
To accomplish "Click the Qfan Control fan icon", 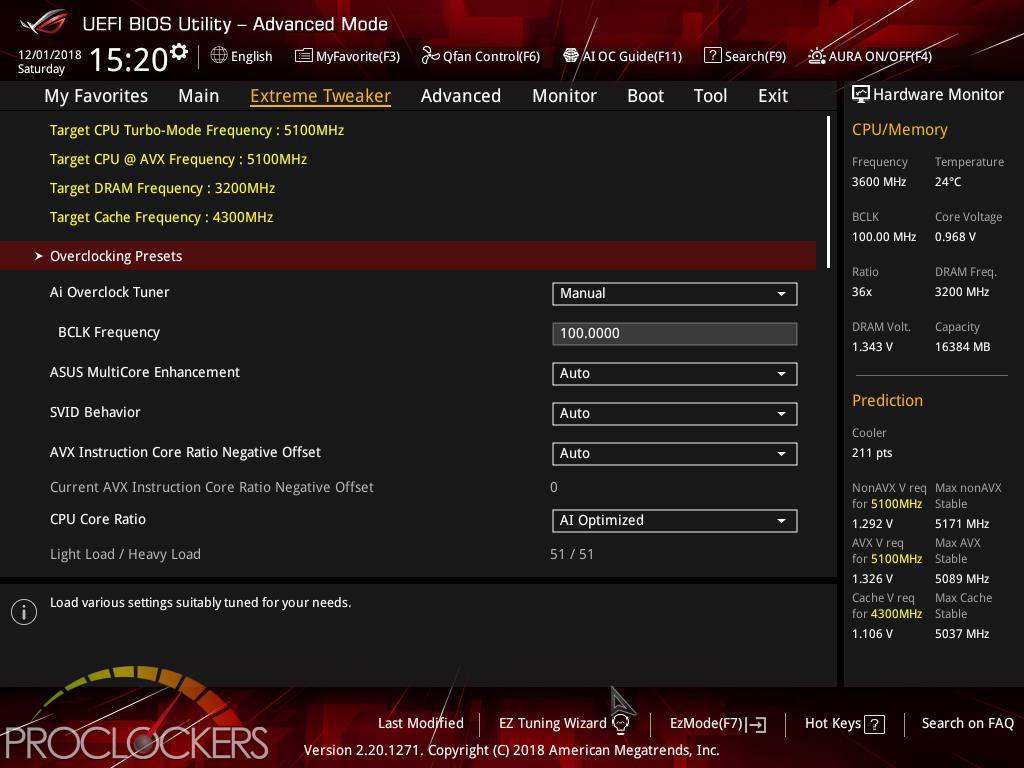I will click(x=430, y=56).
